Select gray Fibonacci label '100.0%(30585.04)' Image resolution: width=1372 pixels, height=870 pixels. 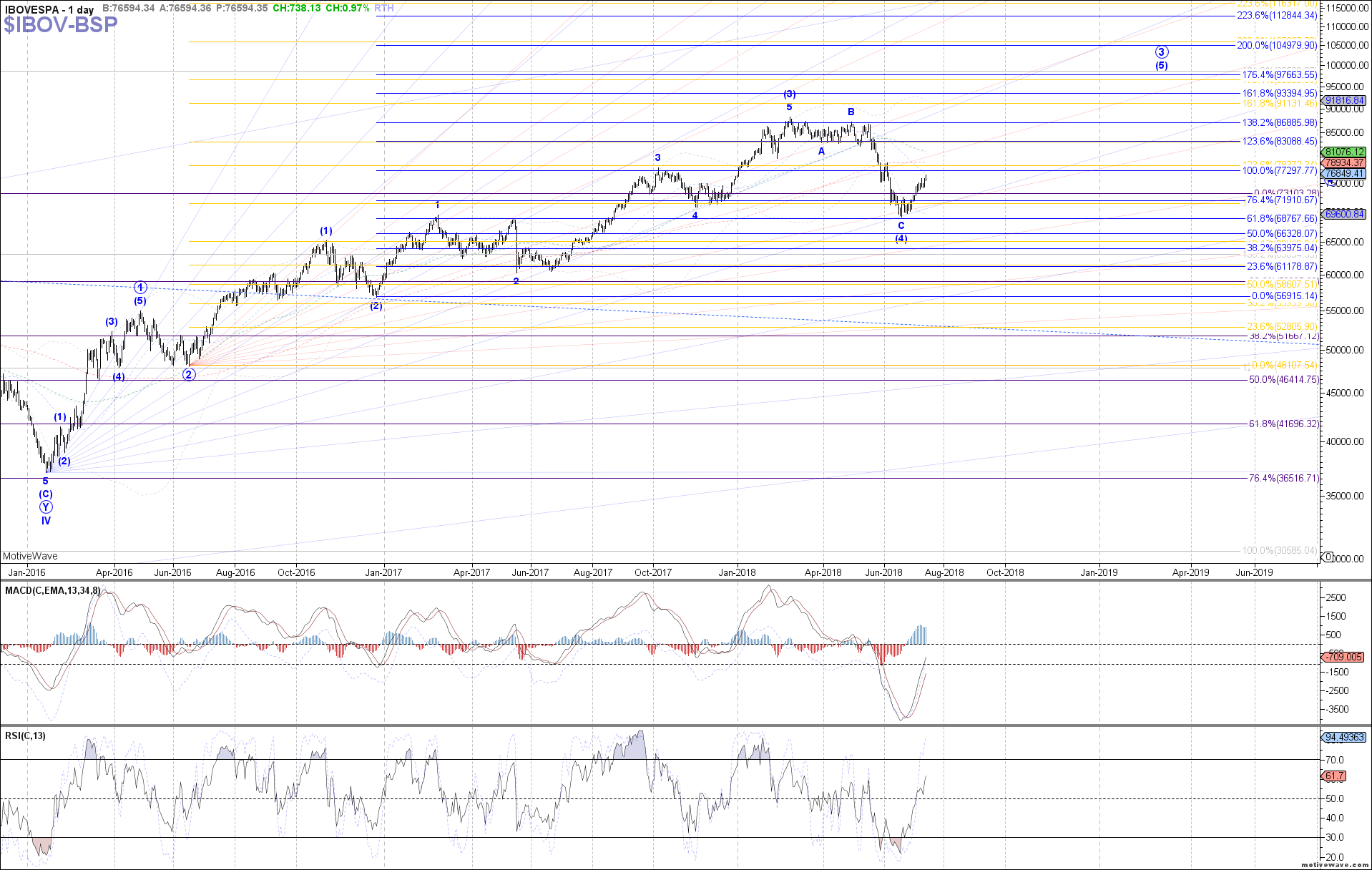click(x=1280, y=550)
